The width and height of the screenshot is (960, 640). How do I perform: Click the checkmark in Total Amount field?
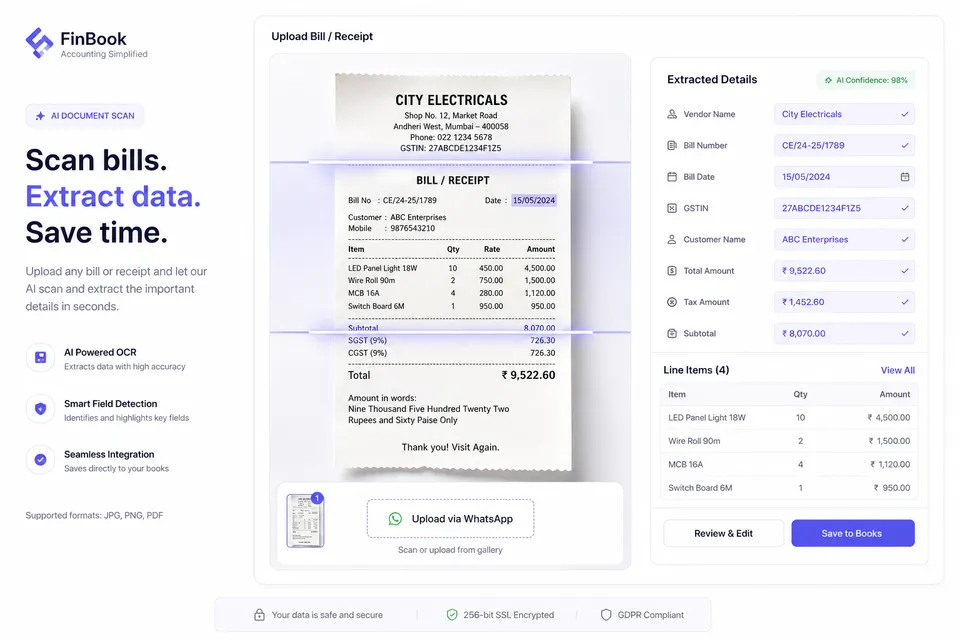(905, 271)
